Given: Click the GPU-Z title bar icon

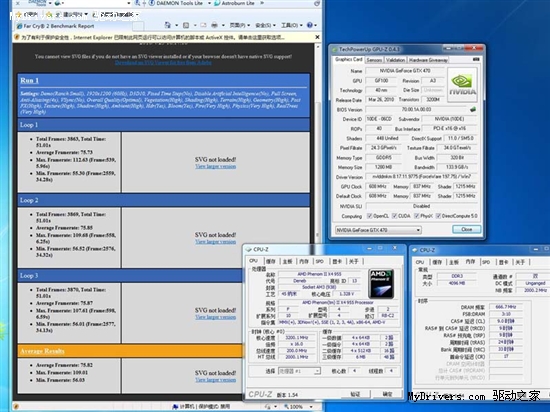Looking at the screenshot, I should tap(335, 49).
